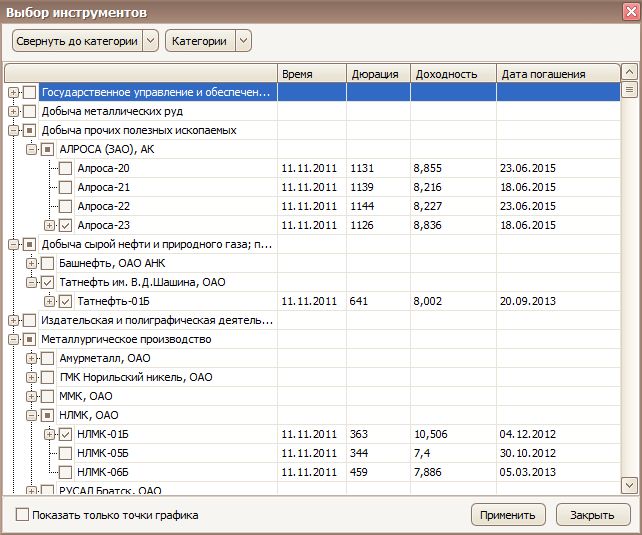The width and height of the screenshot is (642, 535).
Task: Sort by the Дюрация column header
Action: tap(376, 74)
